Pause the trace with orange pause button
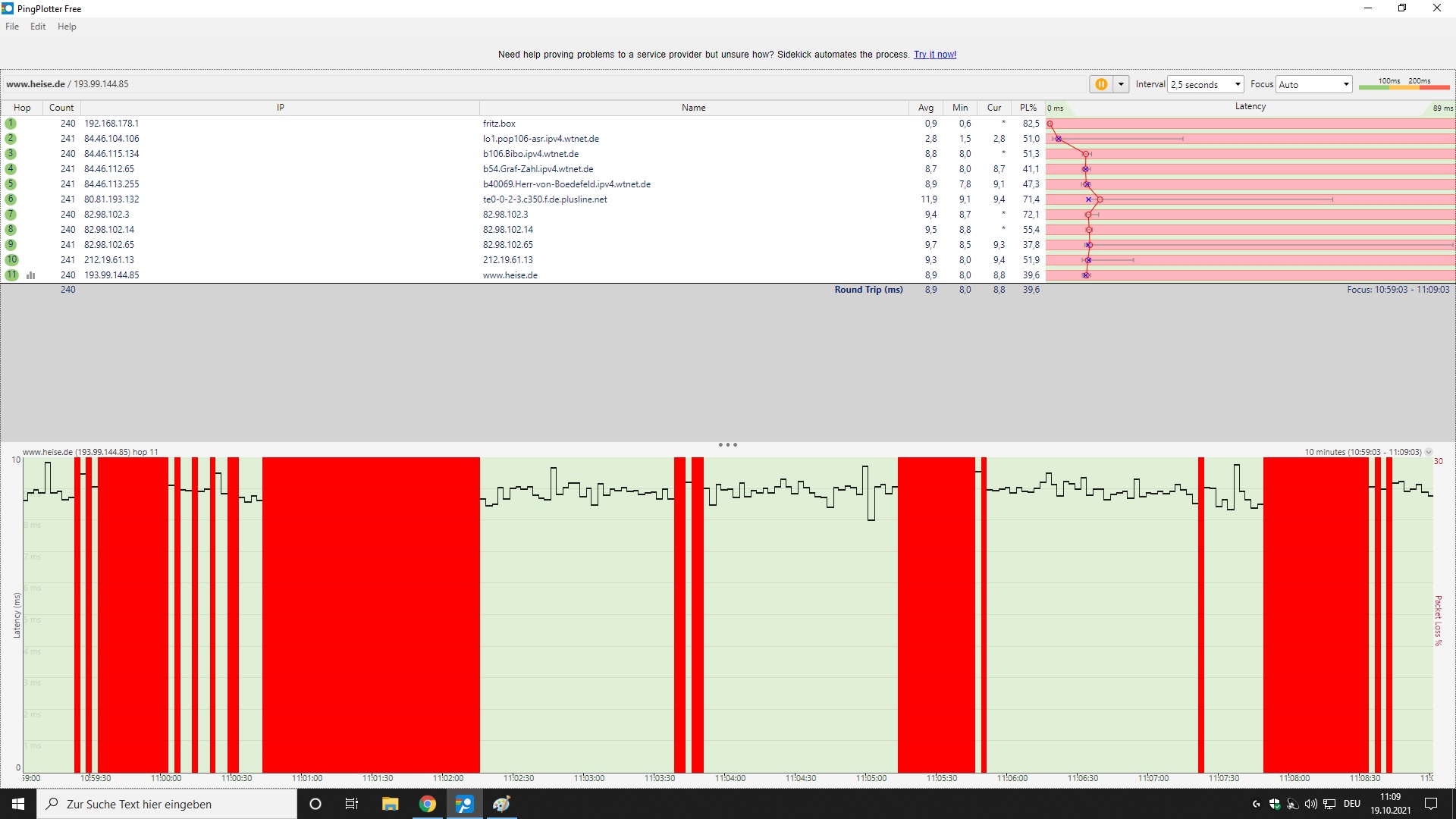The width and height of the screenshot is (1456, 819). pos(1100,84)
